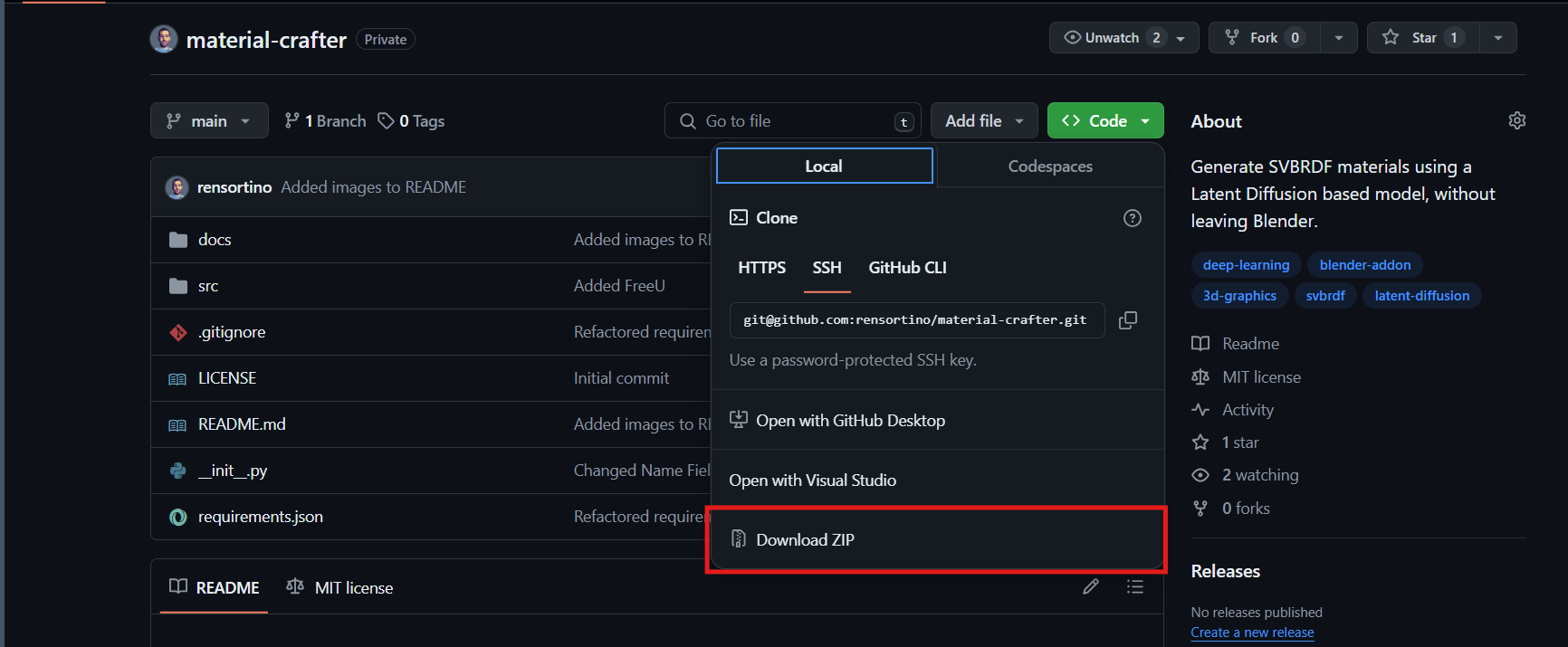Click the Activity pulse icon
Viewport: 1568px width, 647px height.
click(1200, 410)
